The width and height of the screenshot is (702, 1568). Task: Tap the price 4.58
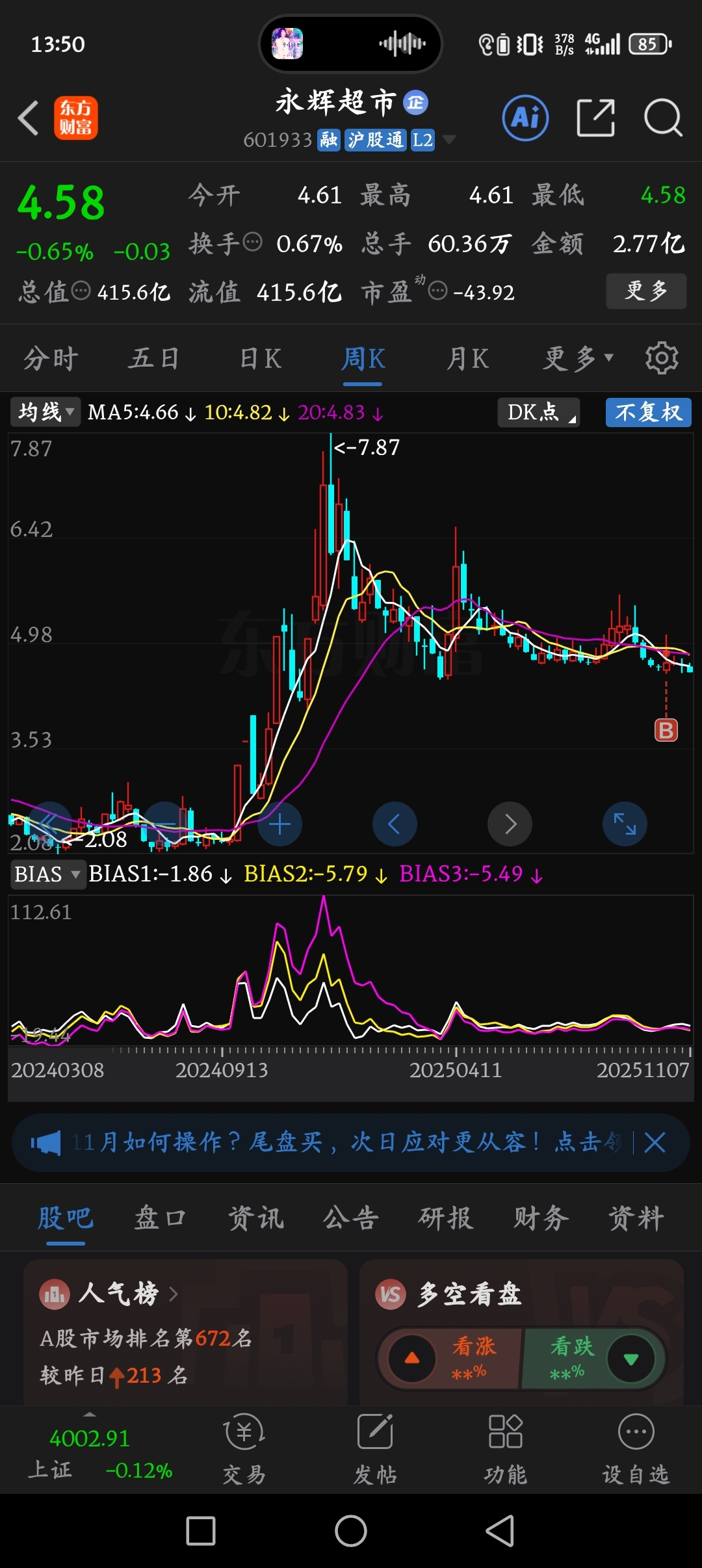click(x=60, y=202)
